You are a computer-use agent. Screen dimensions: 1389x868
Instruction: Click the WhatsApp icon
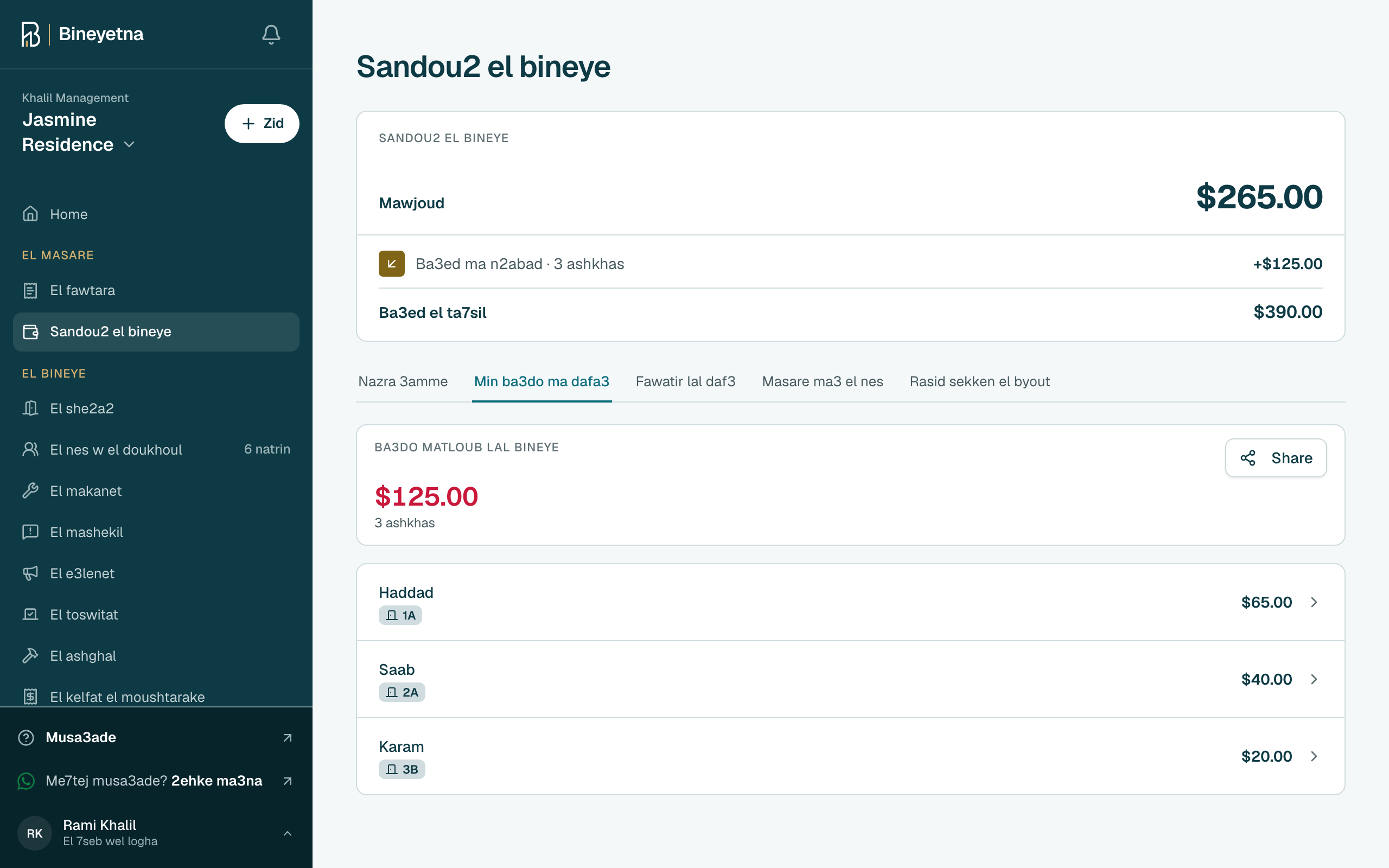27,781
